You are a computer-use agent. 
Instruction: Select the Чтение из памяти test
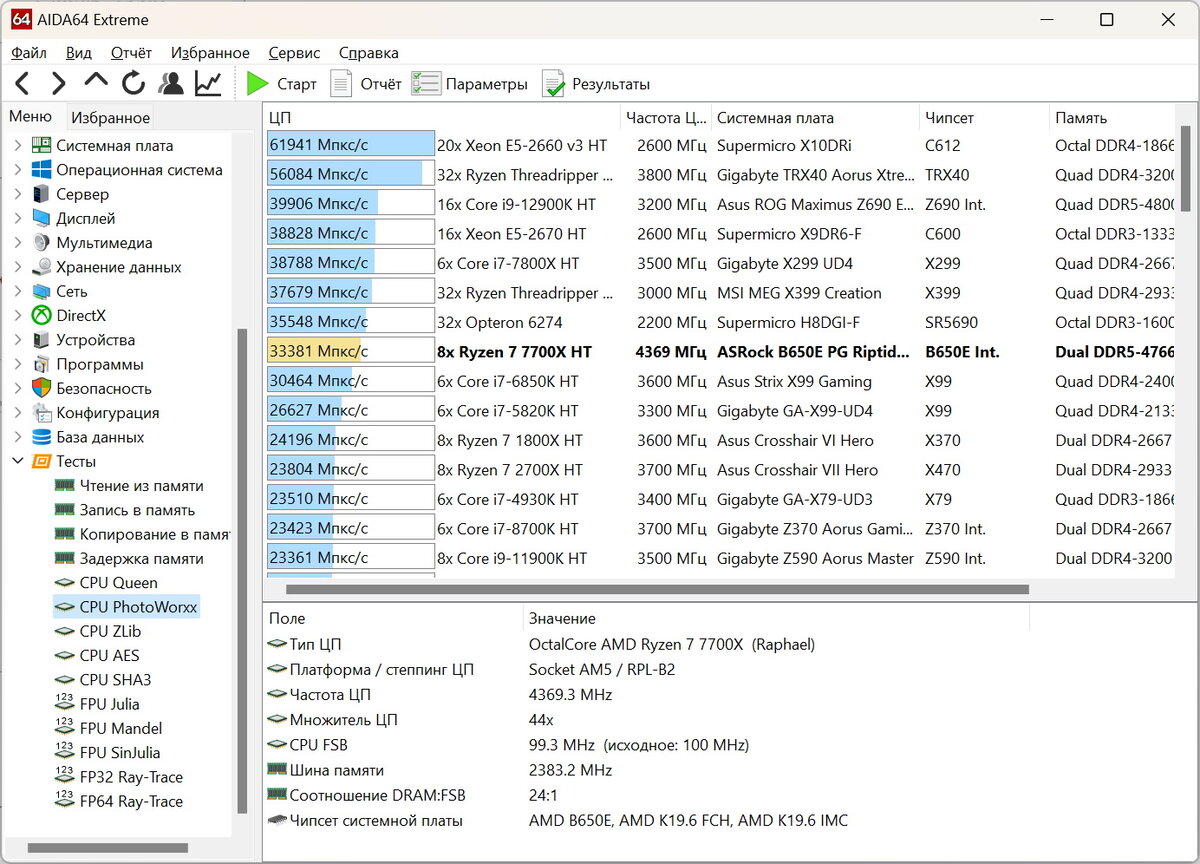click(129, 485)
